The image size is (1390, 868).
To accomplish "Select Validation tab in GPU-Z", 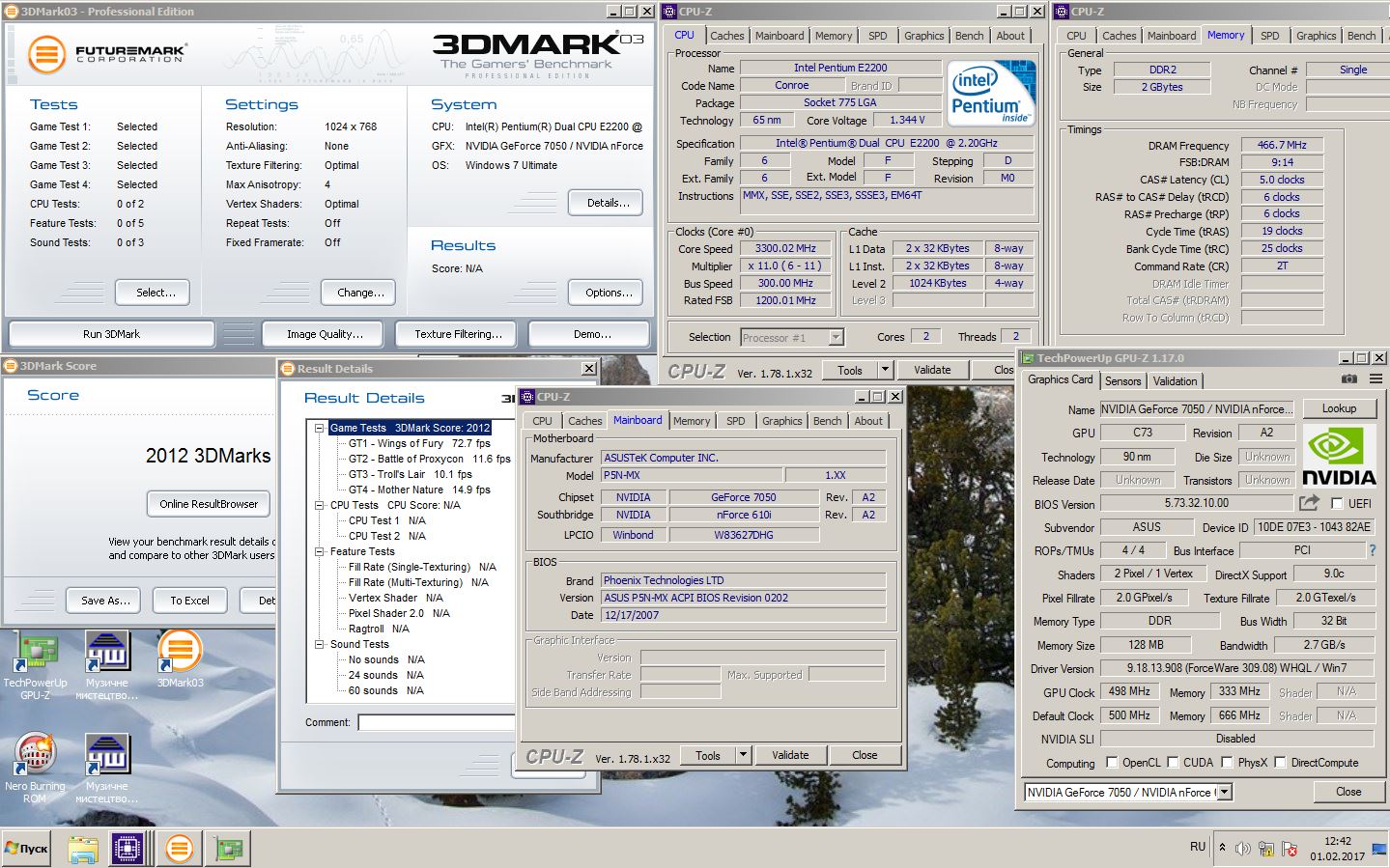I will 1175,381.
